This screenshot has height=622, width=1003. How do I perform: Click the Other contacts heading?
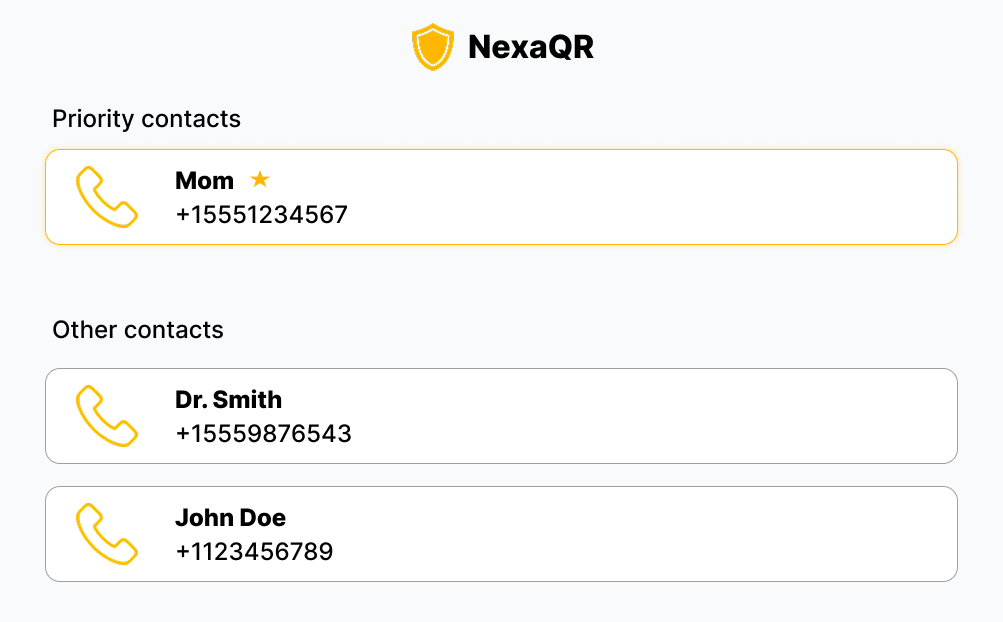click(138, 329)
